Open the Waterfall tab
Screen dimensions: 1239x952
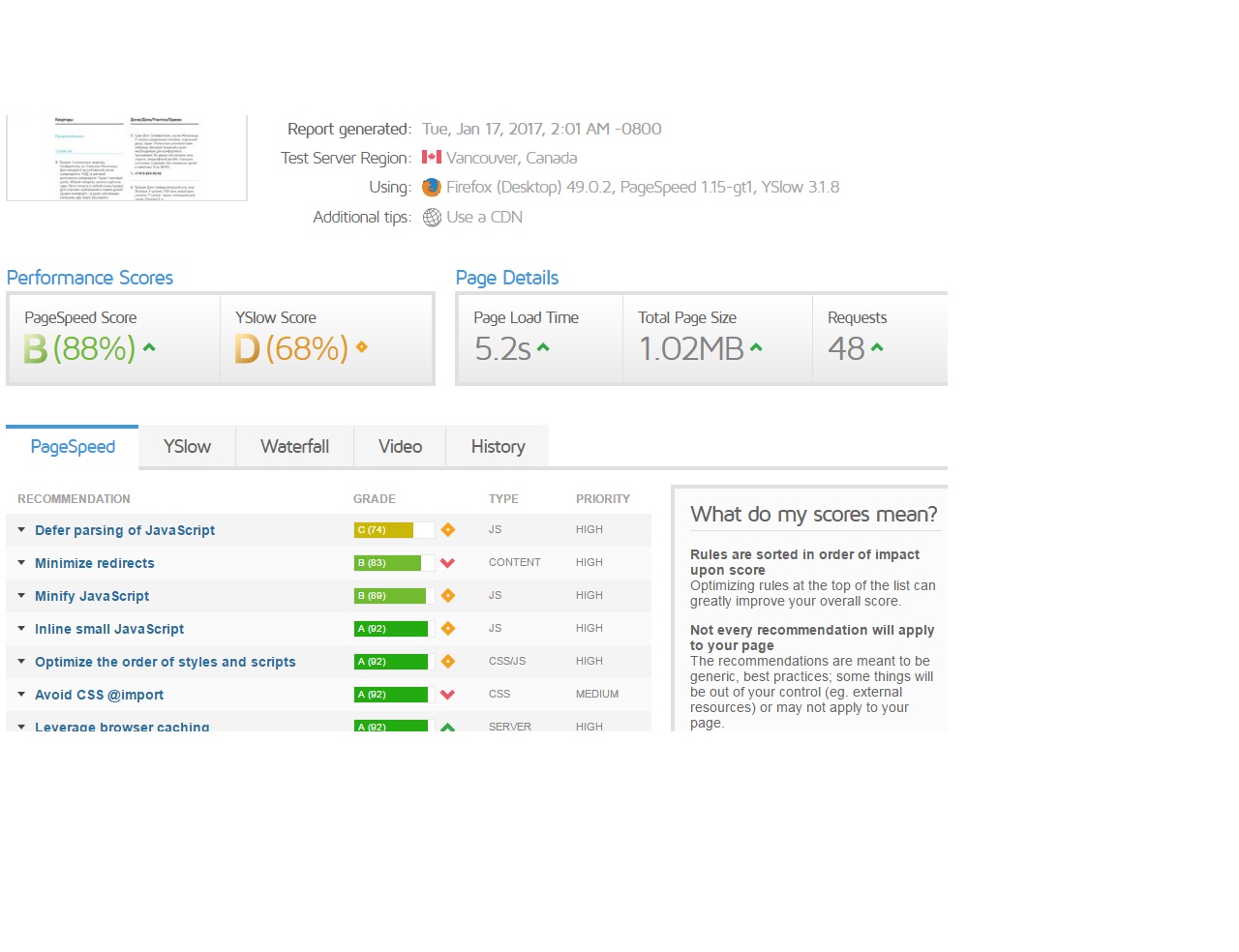pyautogui.click(x=294, y=447)
